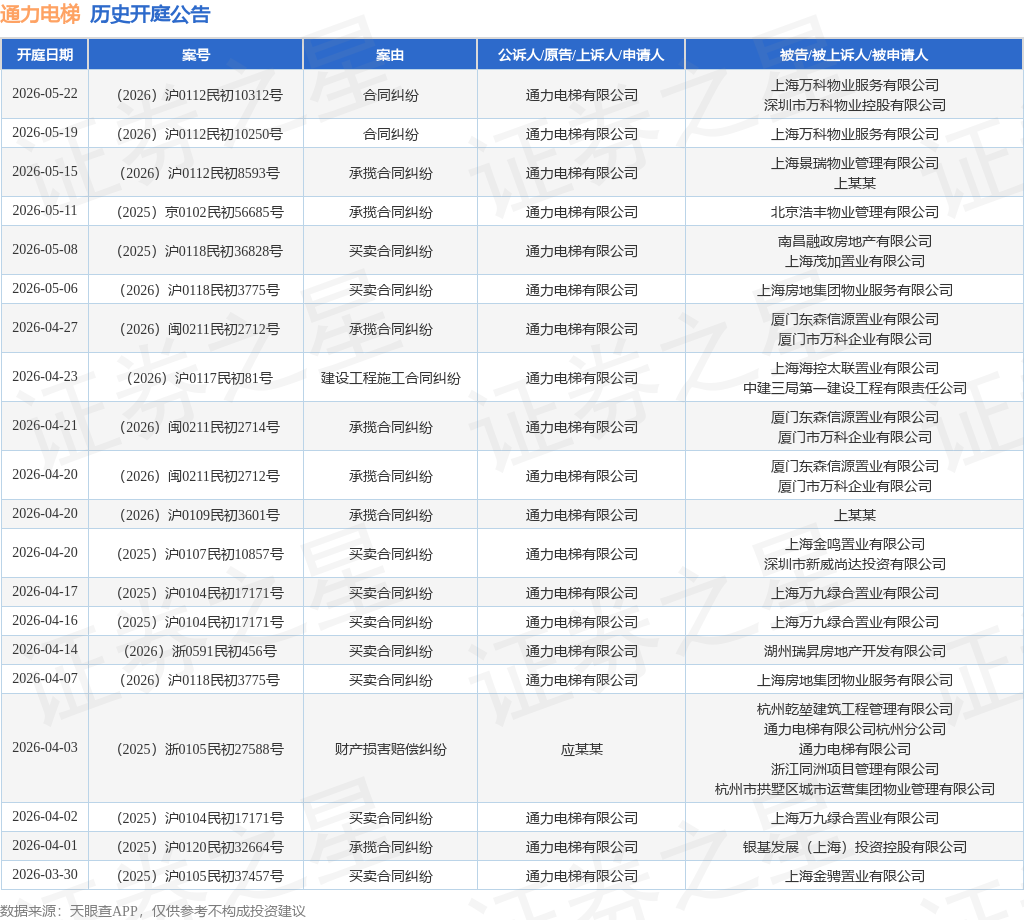Click the date 2026-03-30 cell
Image resolution: width=1024 pixels, height=920 pixels.
[44, 874]
